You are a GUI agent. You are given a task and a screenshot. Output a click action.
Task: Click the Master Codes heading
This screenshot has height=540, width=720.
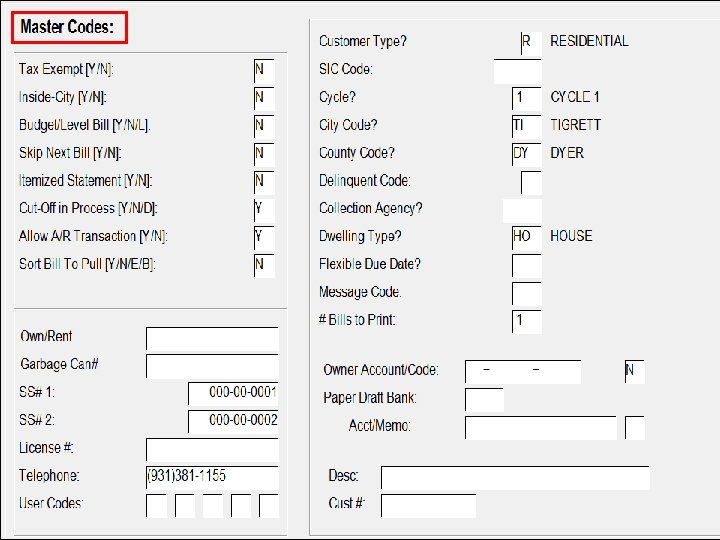pos(70,27)
